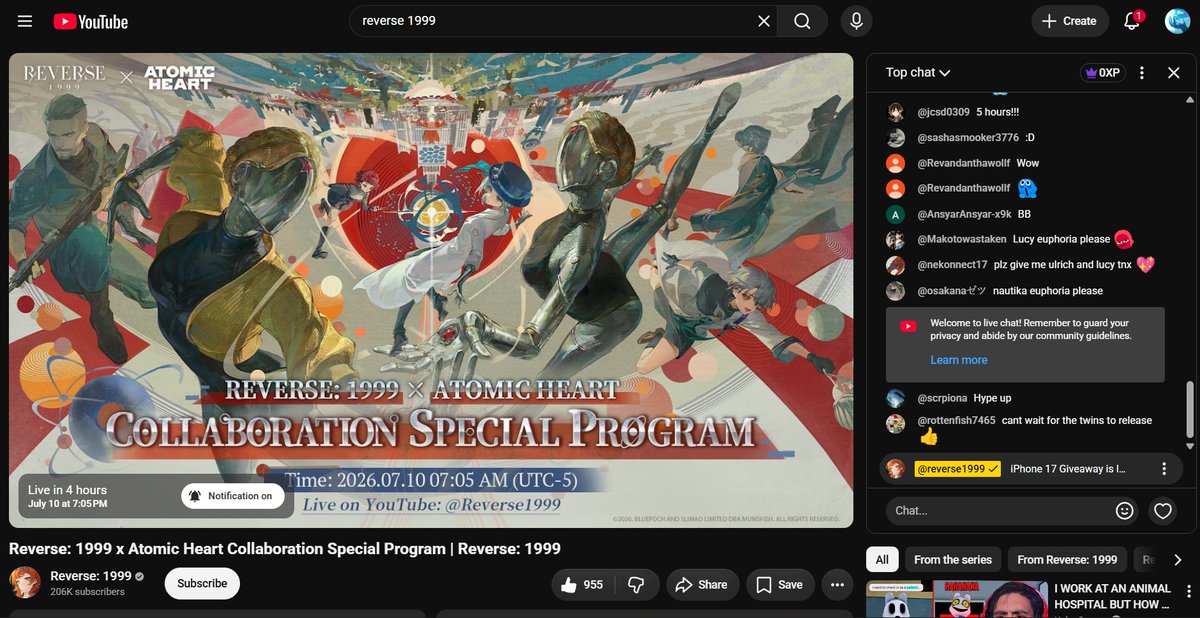Subscribe to Reverse: 1999 channel
Image resolution: width=1200 pixels, height=618 pixels.
pyautogui.click(x=202, y=583)
